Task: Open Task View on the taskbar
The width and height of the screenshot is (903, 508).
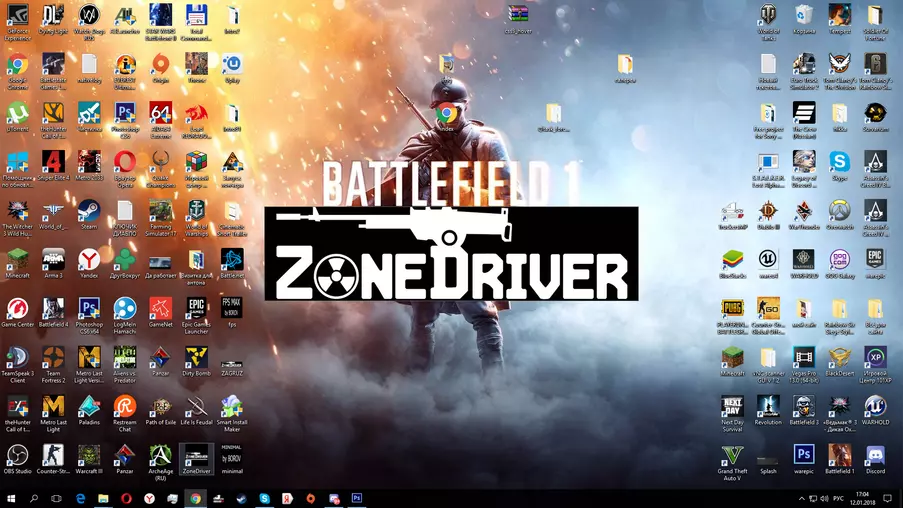Action: click(x=56, y=498)
